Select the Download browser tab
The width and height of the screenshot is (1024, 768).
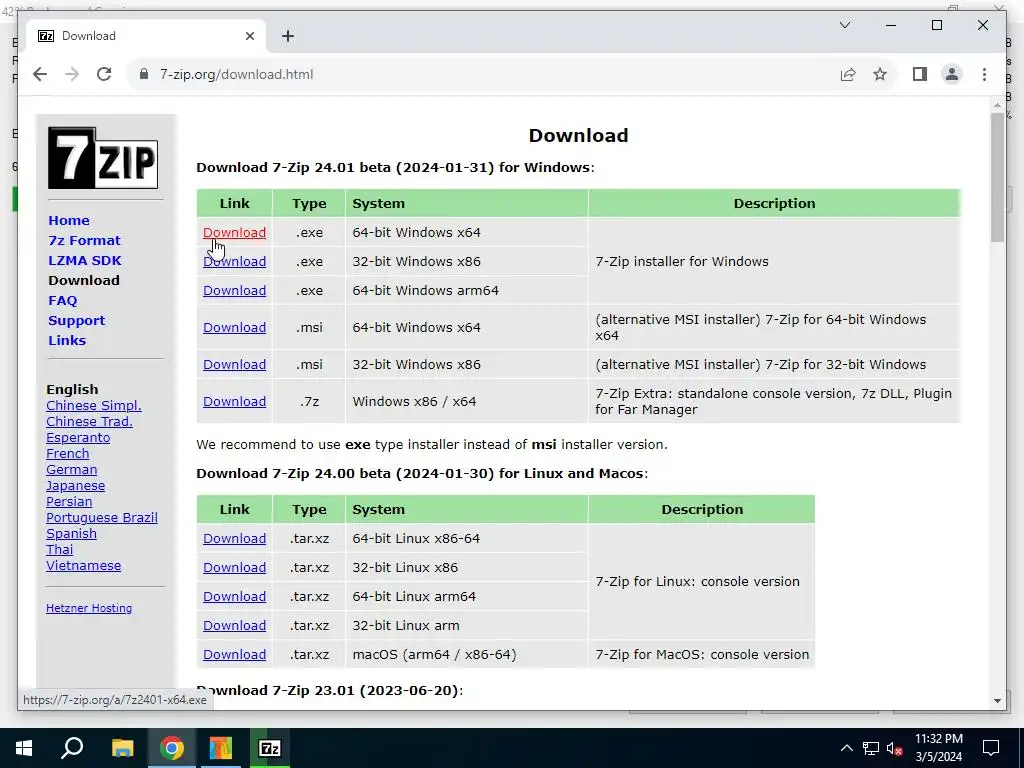tap(146, 36)
